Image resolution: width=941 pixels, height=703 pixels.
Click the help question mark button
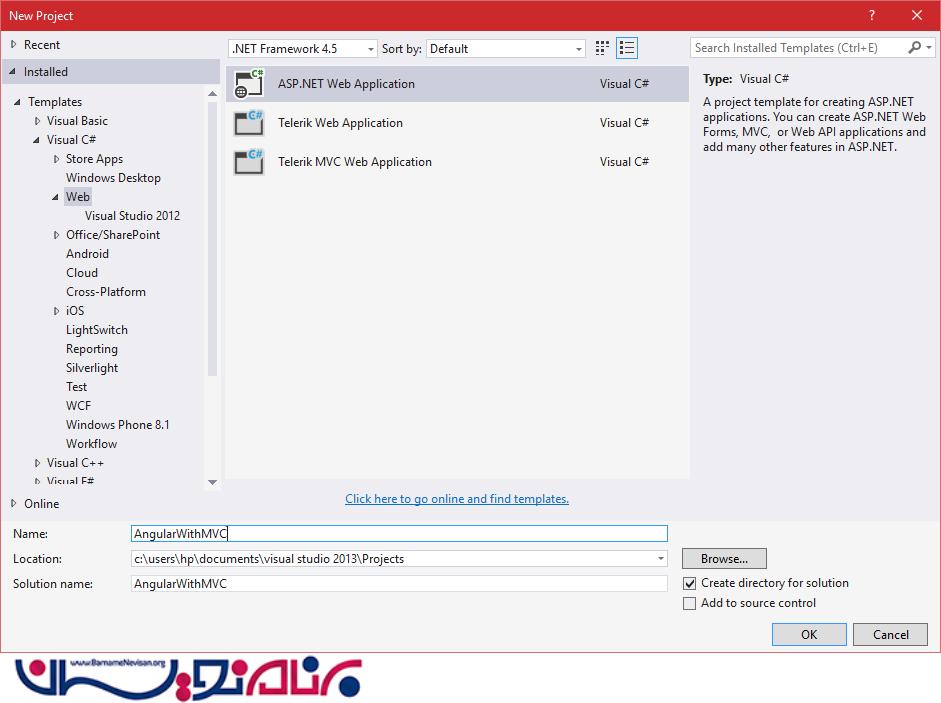(872, 15)
